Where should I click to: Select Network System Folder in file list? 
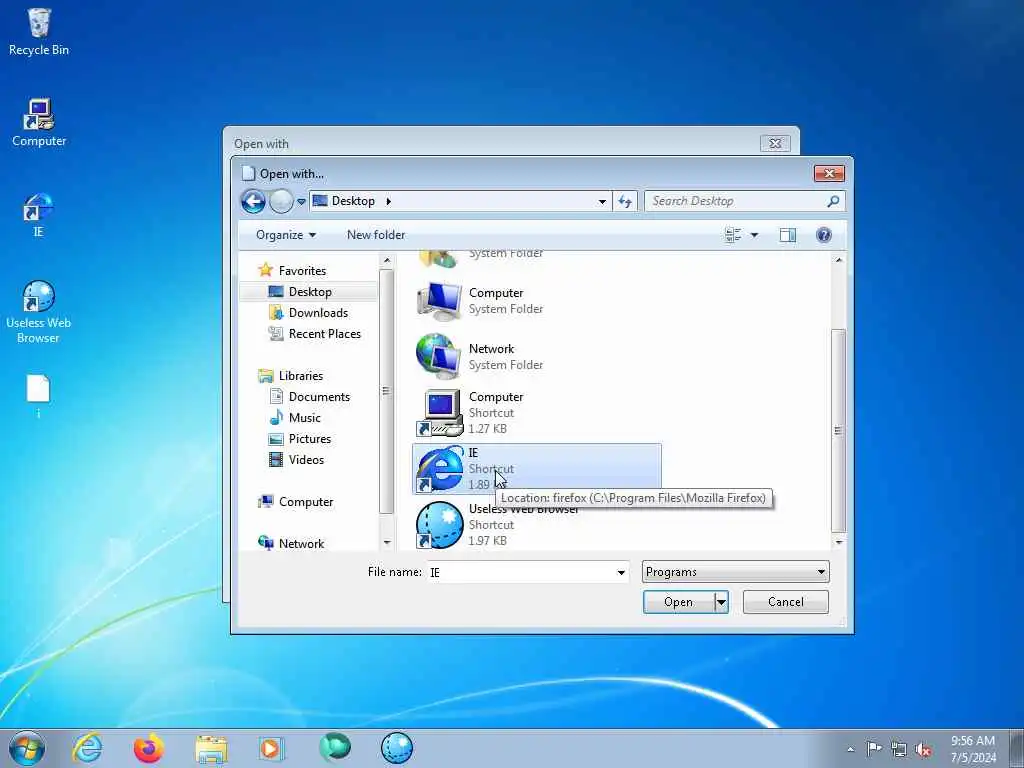point(537,357)
